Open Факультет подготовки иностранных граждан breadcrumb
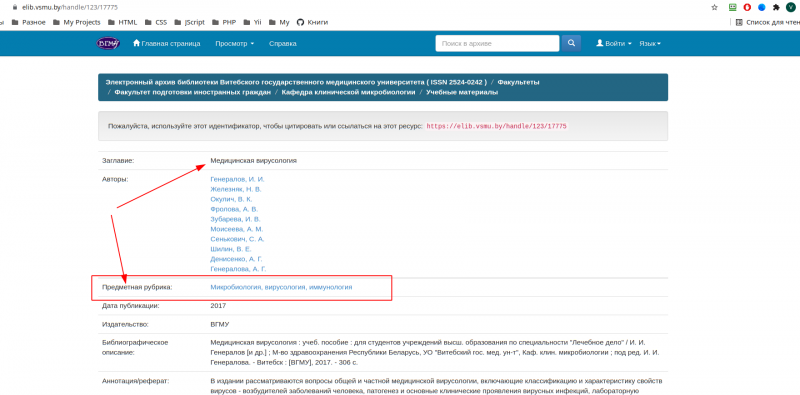This screenshot has width=800, height=395. [x=192, y=92]
